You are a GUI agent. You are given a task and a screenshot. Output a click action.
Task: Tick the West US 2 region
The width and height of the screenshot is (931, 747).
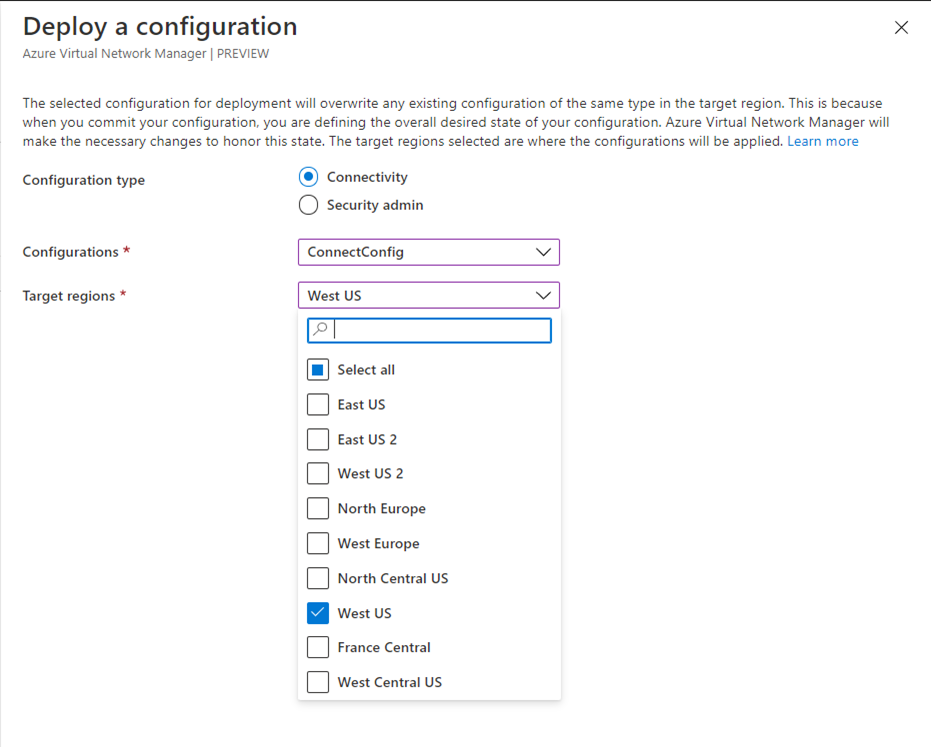point(318,474)
